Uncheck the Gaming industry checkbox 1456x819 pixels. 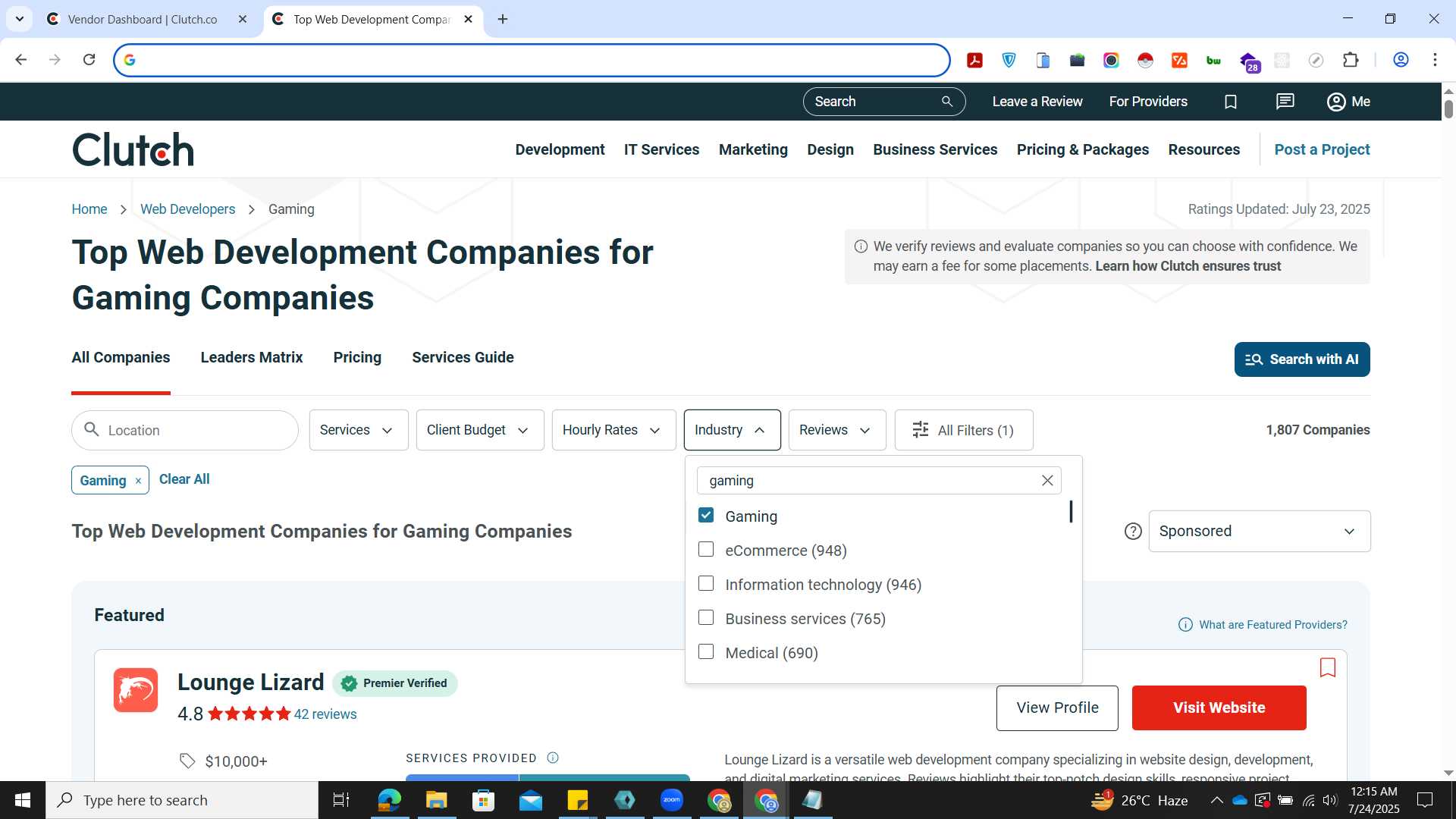[x=706, y=516]
